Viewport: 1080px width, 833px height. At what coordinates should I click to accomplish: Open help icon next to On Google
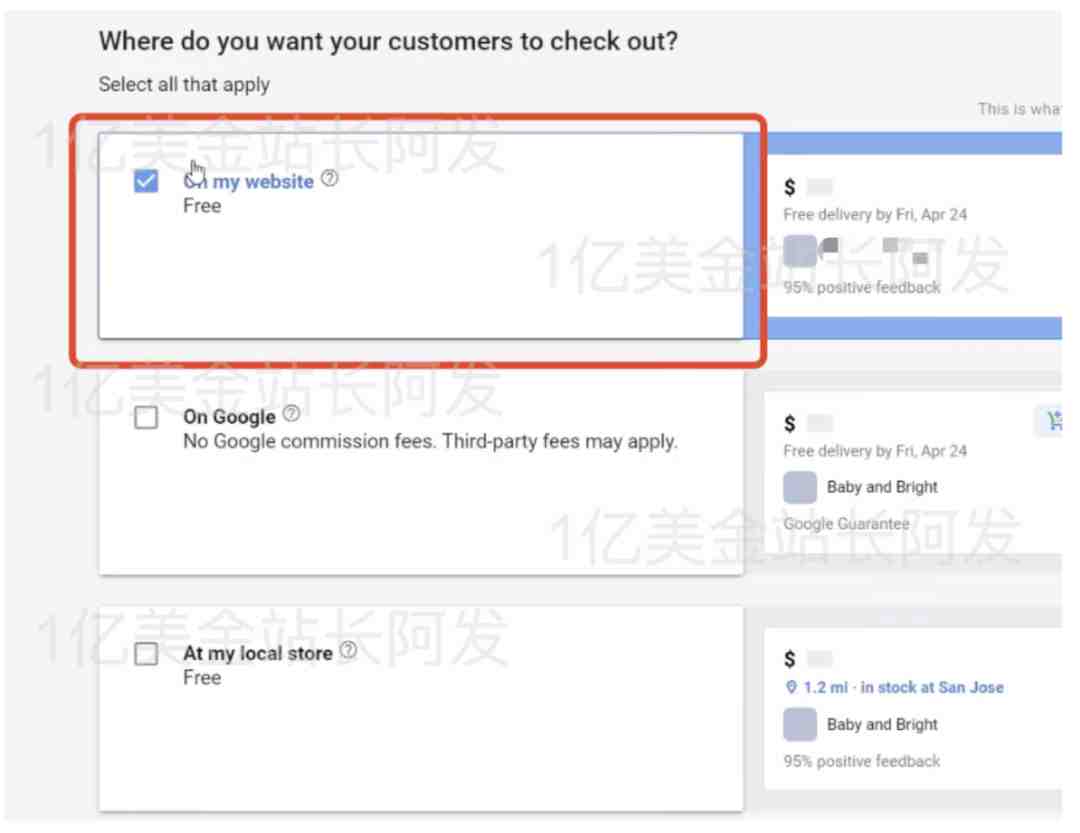pyautogui.click(x=291, y=413)
